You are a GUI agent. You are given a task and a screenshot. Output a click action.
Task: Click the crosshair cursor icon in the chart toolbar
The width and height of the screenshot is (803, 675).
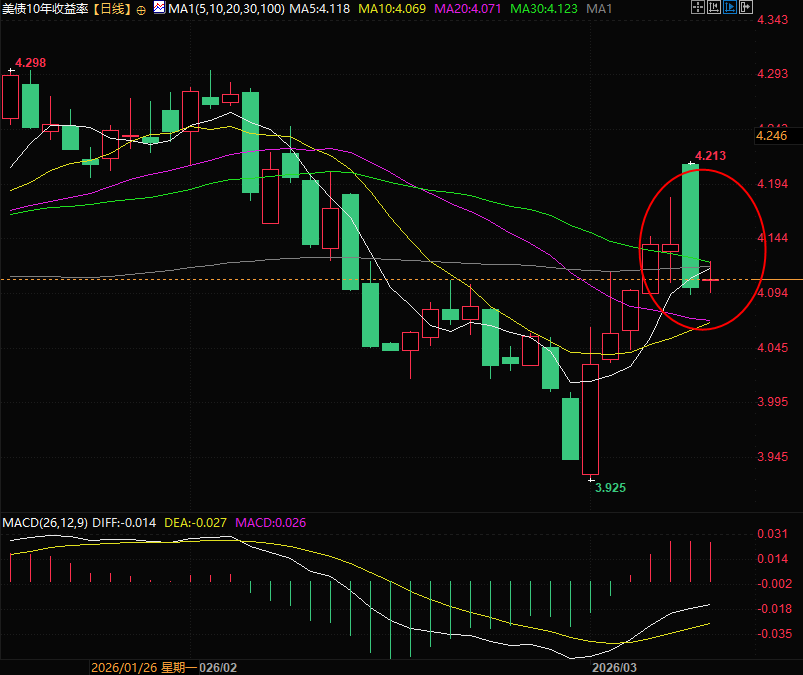coord(698,7)
